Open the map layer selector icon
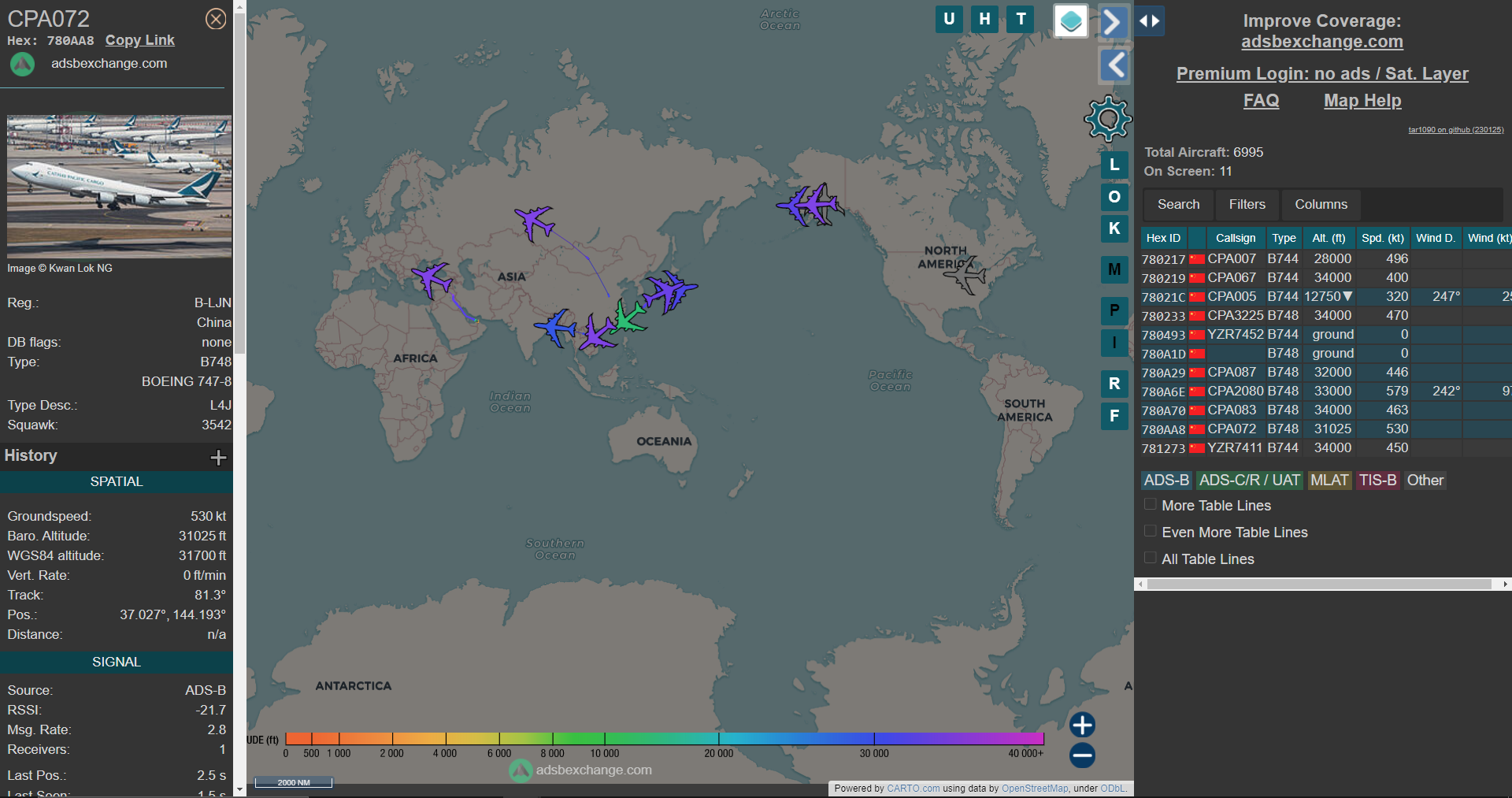 pos(1071,20)
